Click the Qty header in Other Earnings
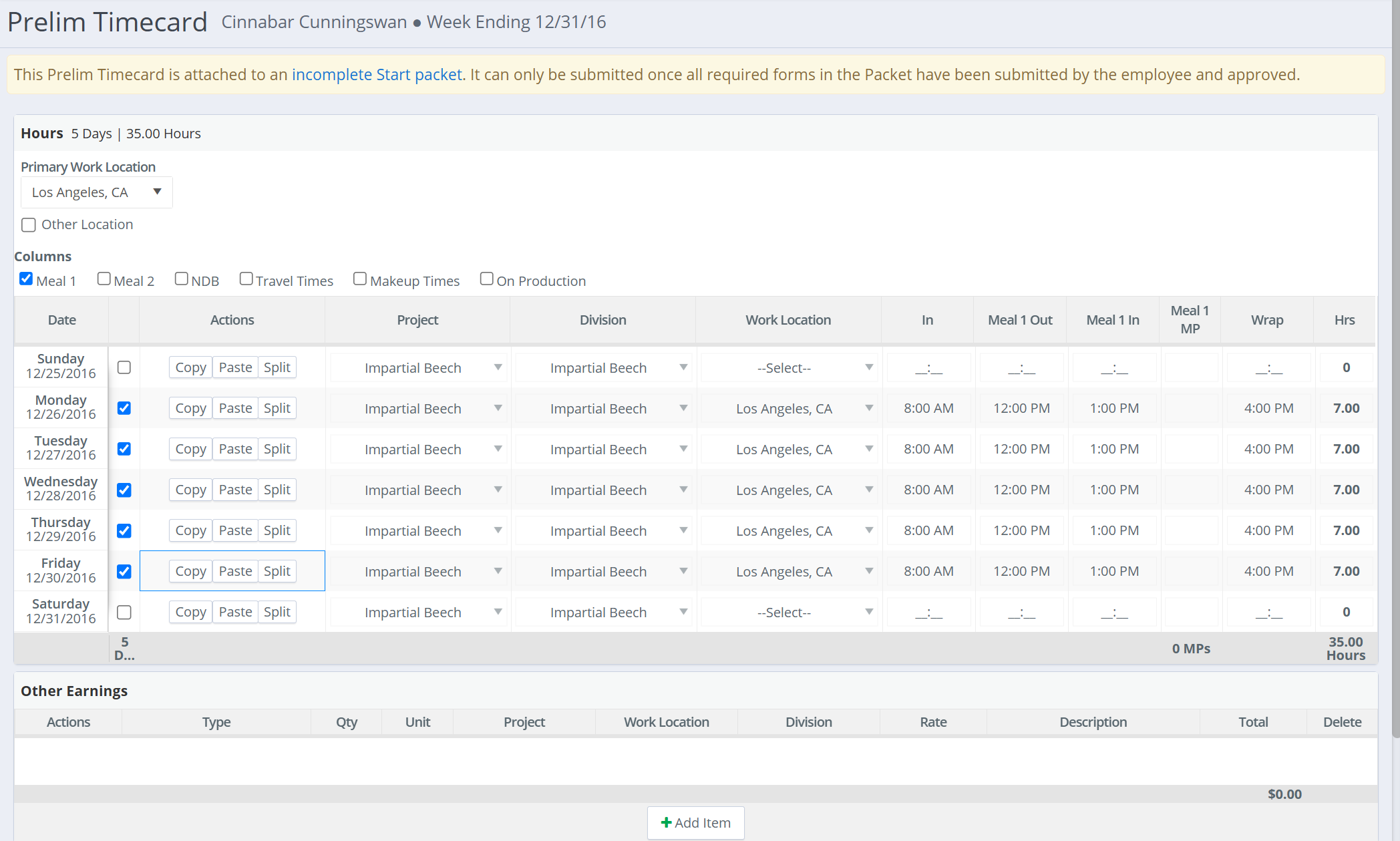This screenshot has width=1400, height=841. (347, 722)
